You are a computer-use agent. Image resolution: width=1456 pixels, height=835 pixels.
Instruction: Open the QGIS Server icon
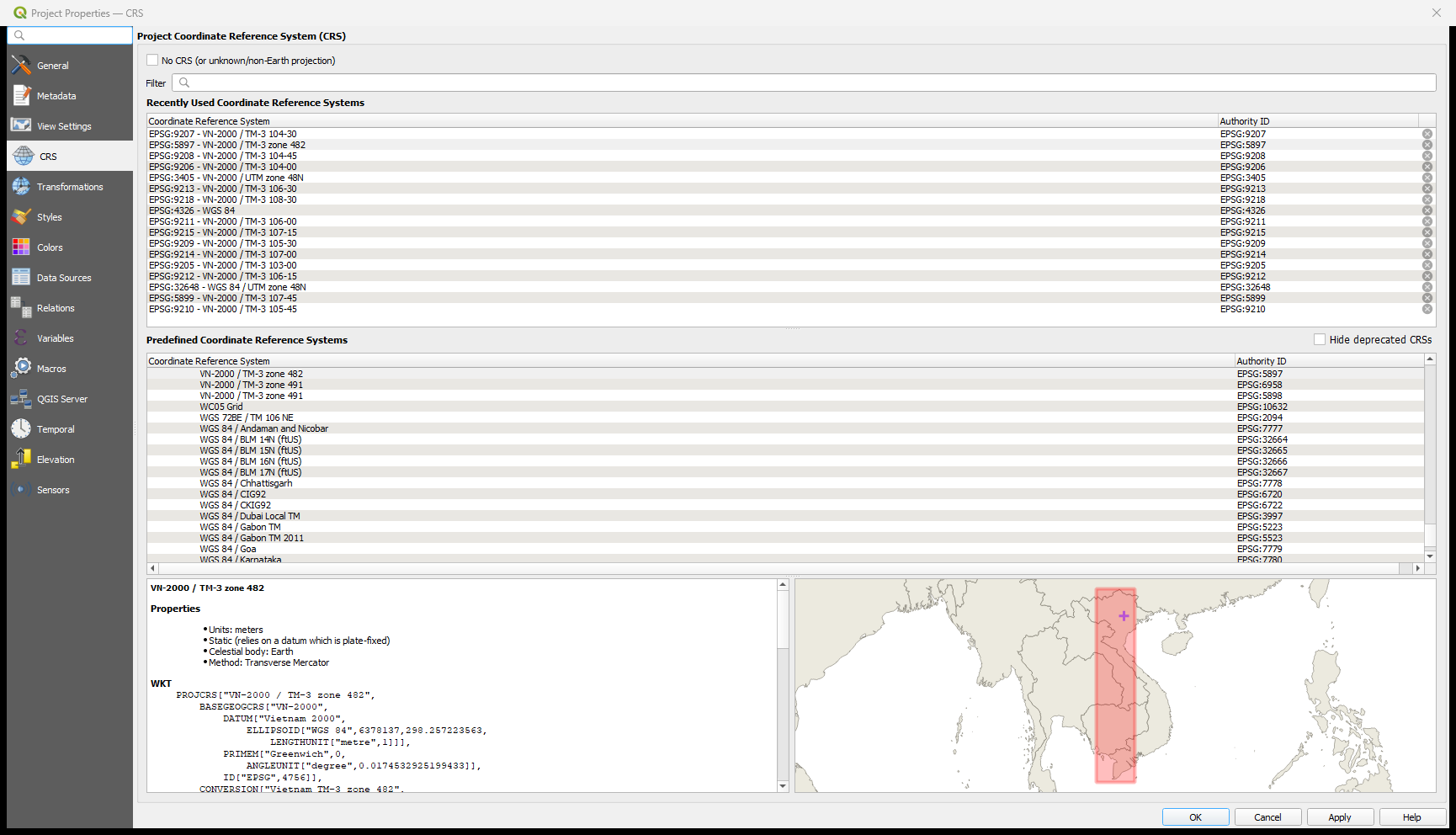[21, 398]
